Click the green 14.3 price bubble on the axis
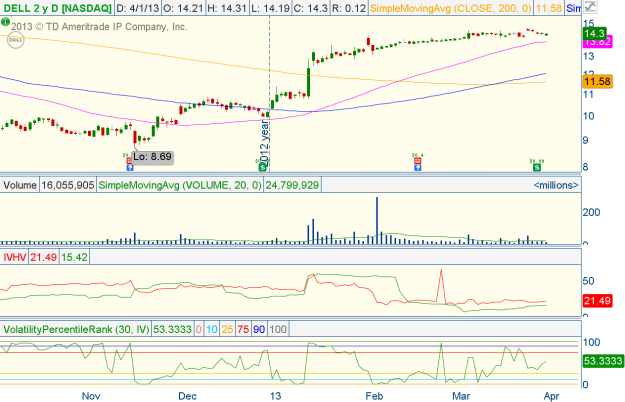The width and height of the screenshot is (625, 402). click(x=595, y=33)
